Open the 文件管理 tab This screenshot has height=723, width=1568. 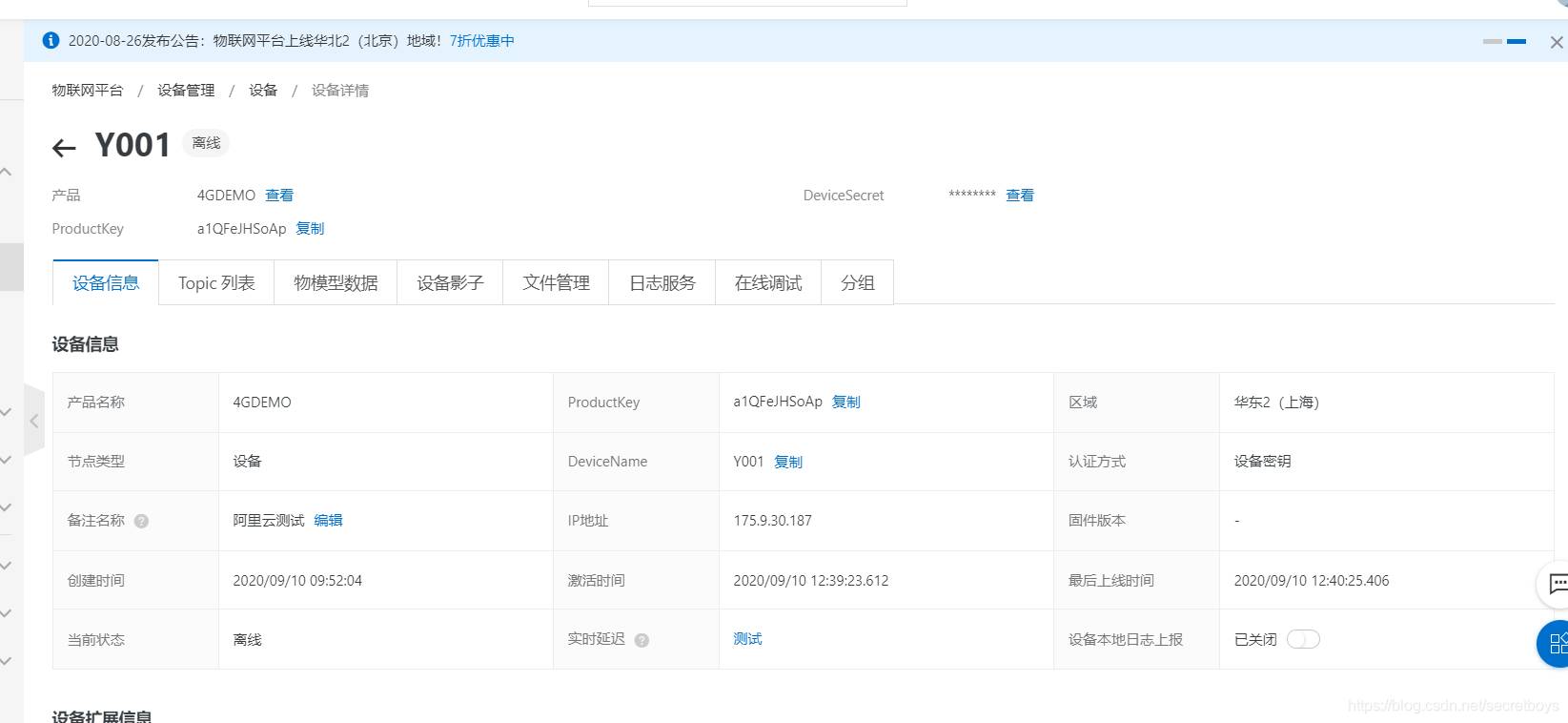pos(556,282)
